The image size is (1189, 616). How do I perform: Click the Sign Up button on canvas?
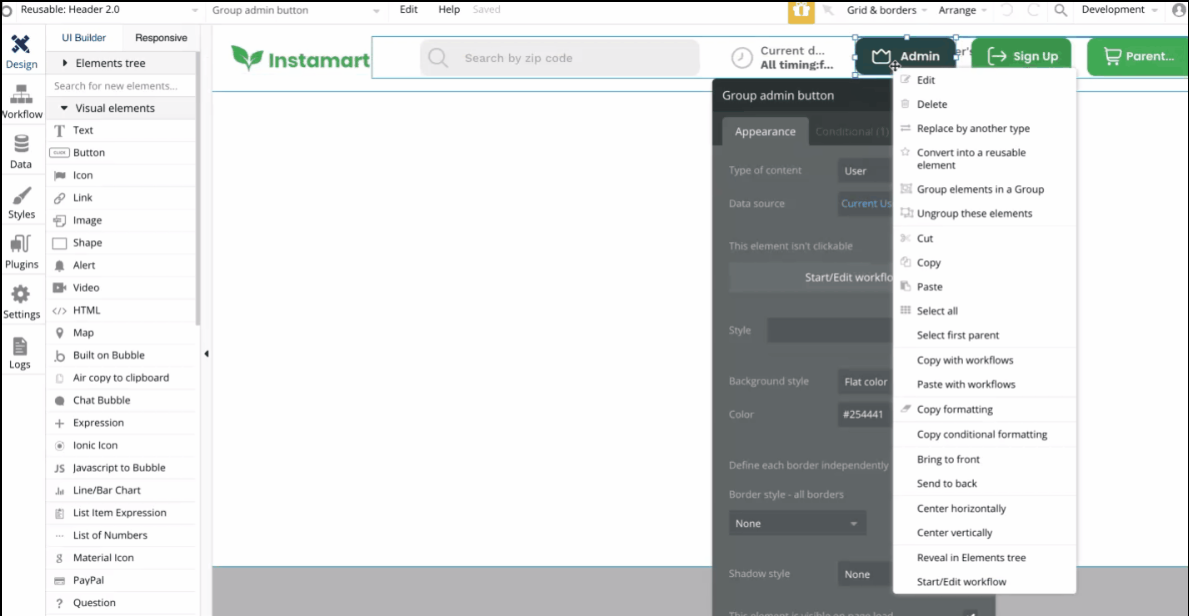point(1021,56)
